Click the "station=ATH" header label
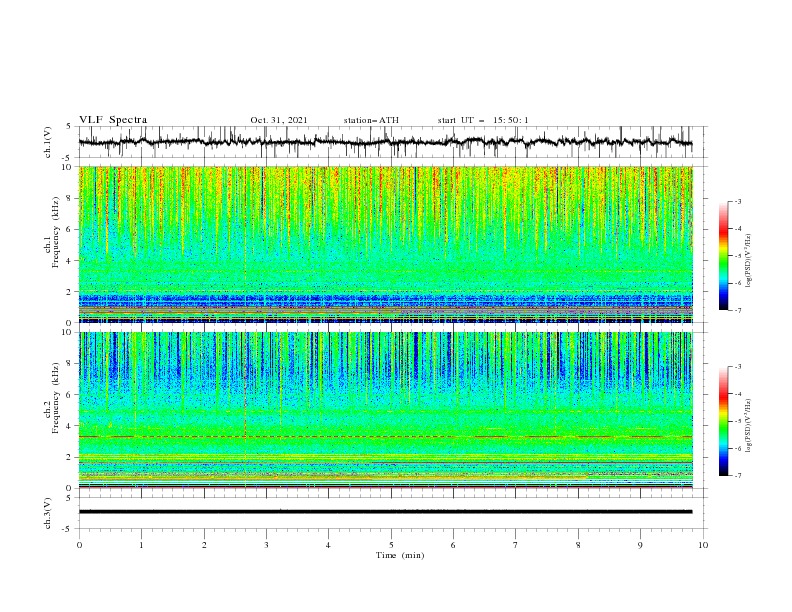Screen dimensions: 792x612 (371, 120)
